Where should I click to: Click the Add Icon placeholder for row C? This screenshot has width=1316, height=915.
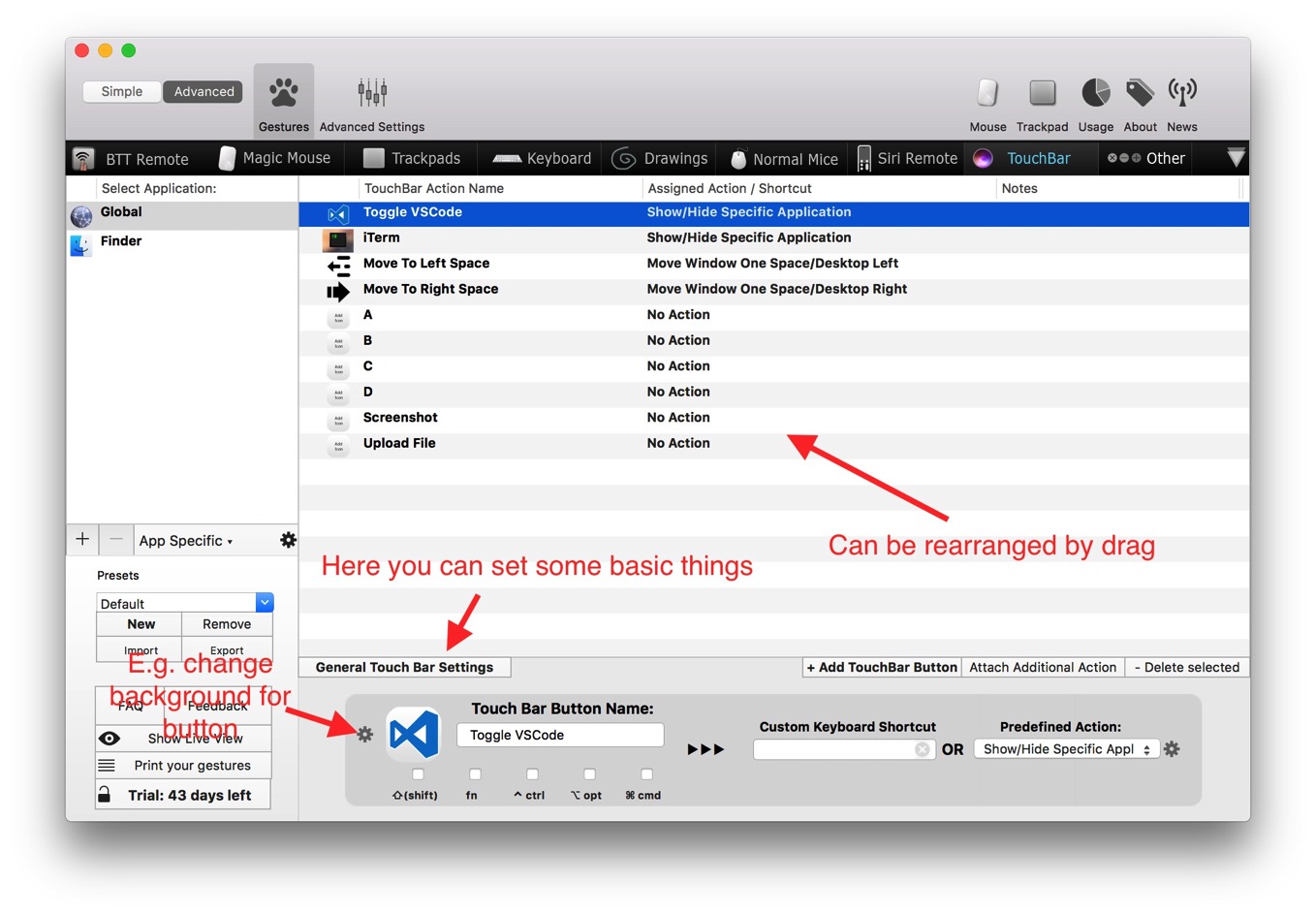(x=338, y=369)
